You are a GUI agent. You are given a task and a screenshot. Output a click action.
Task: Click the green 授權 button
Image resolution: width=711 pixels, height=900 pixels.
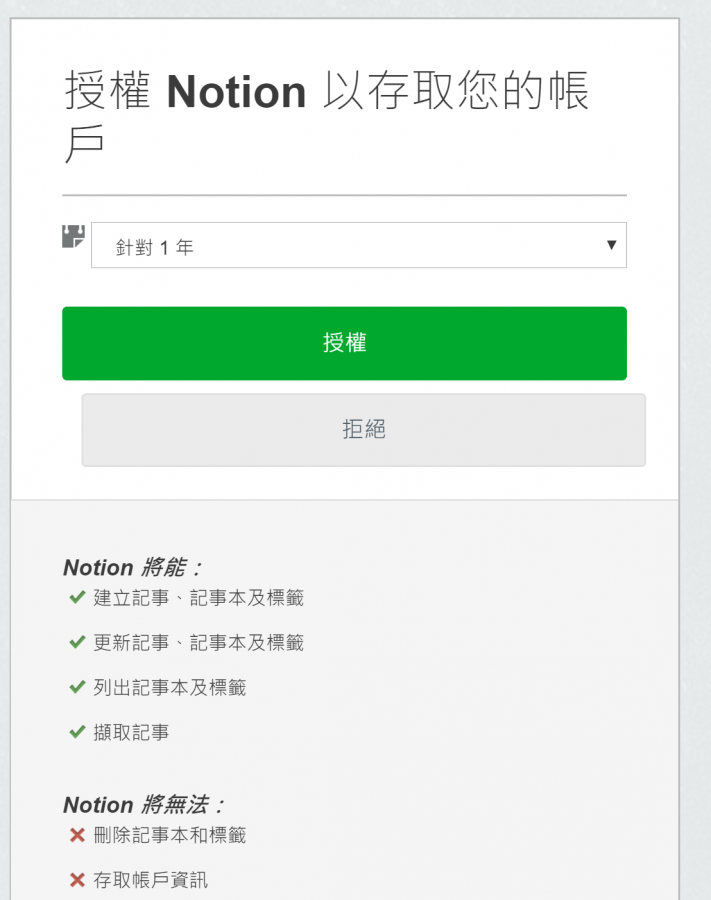[344, 343]
